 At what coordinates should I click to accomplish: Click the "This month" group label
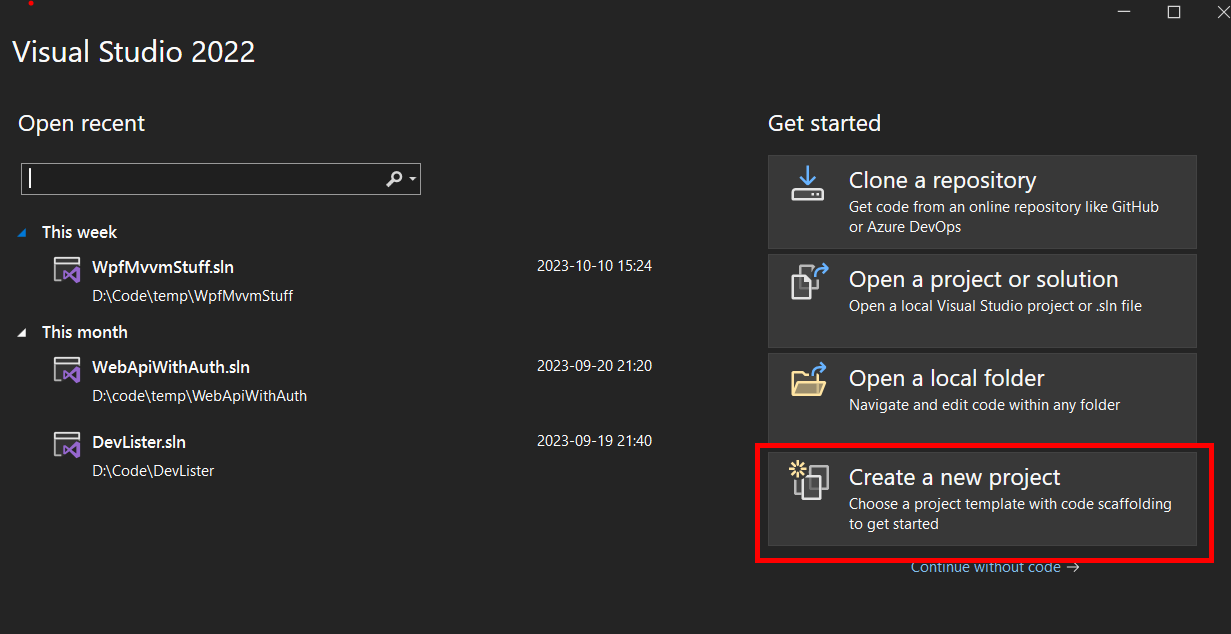[x=85, y=332]
